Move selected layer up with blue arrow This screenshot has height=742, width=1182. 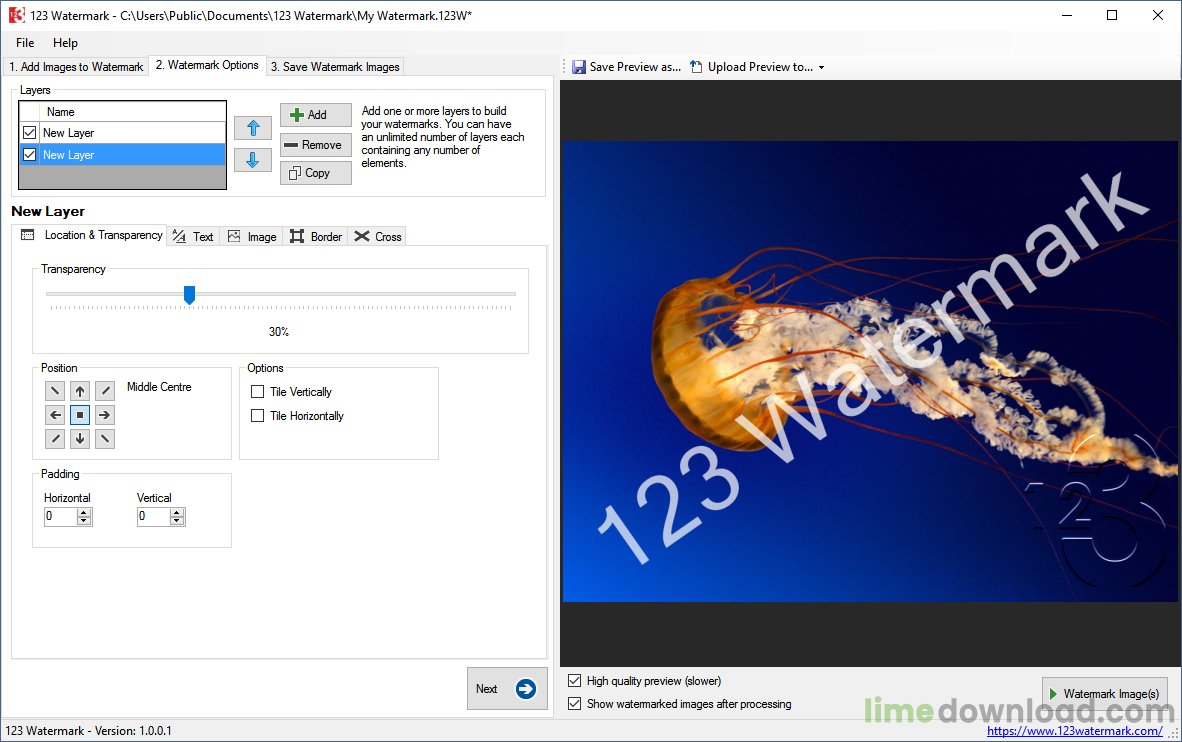[x=252, y=128]
